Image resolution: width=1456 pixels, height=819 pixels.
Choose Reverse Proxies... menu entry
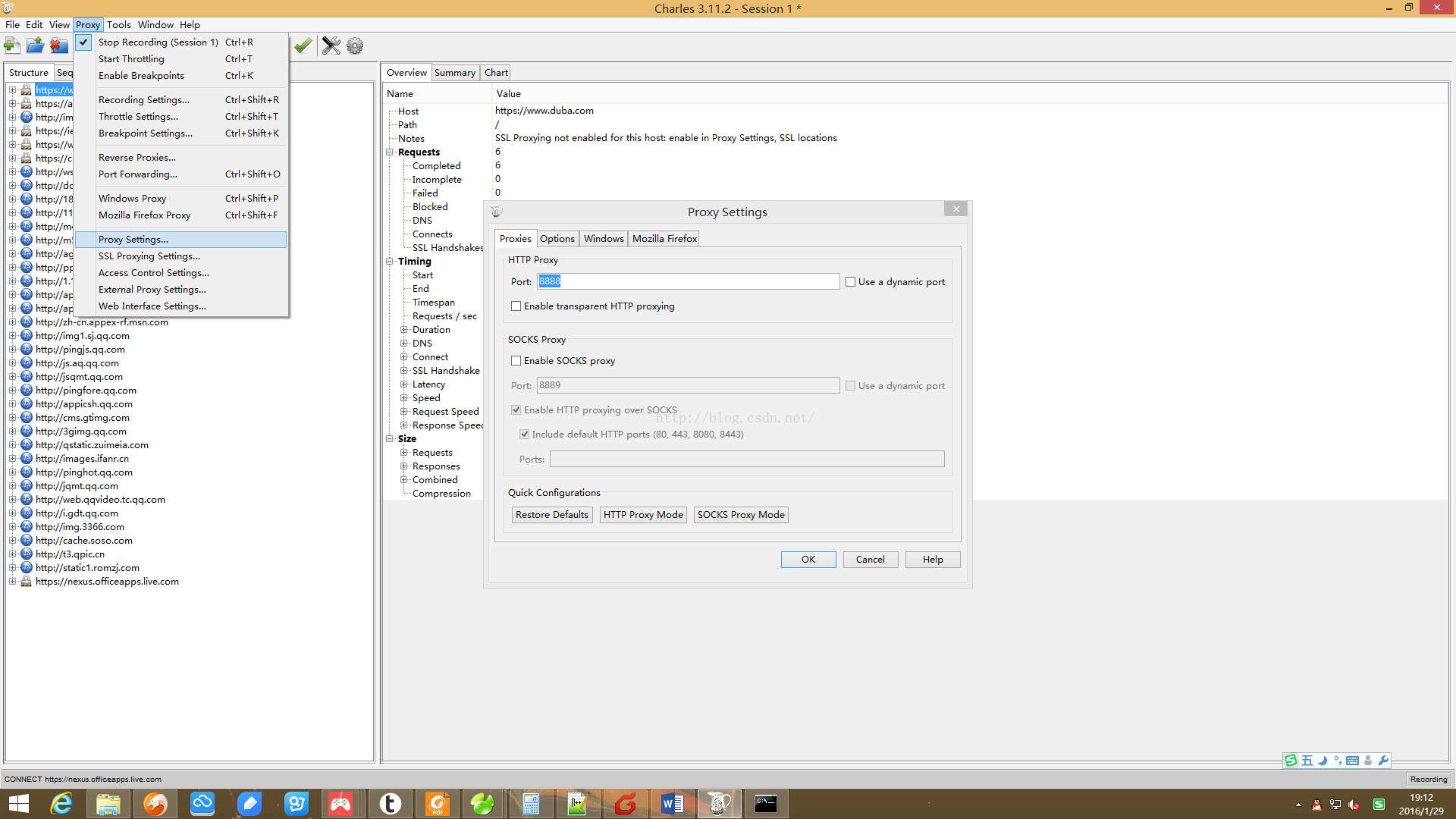181,158
